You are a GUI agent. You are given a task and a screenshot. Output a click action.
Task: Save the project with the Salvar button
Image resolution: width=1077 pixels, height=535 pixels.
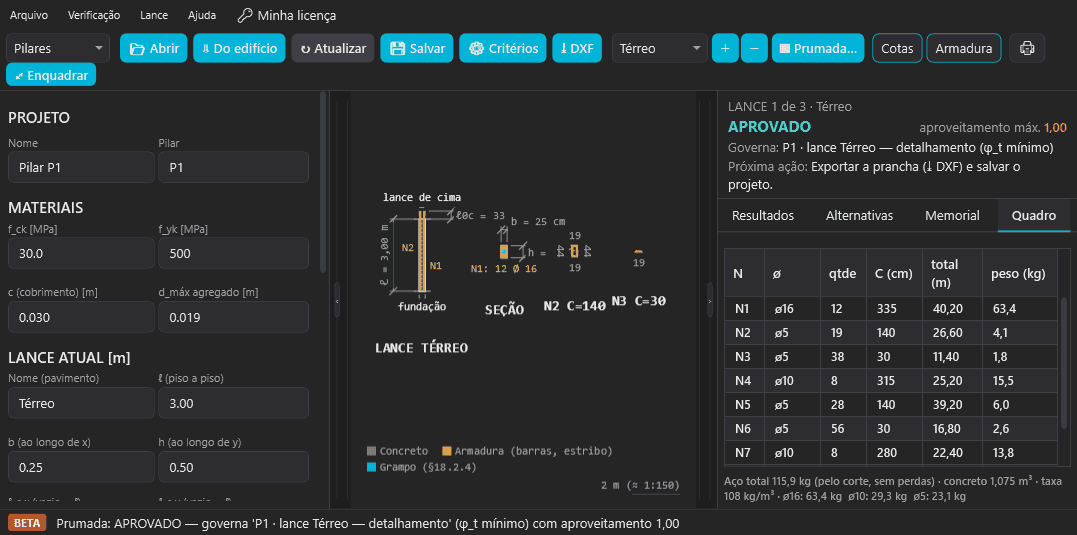click(417, 49)
